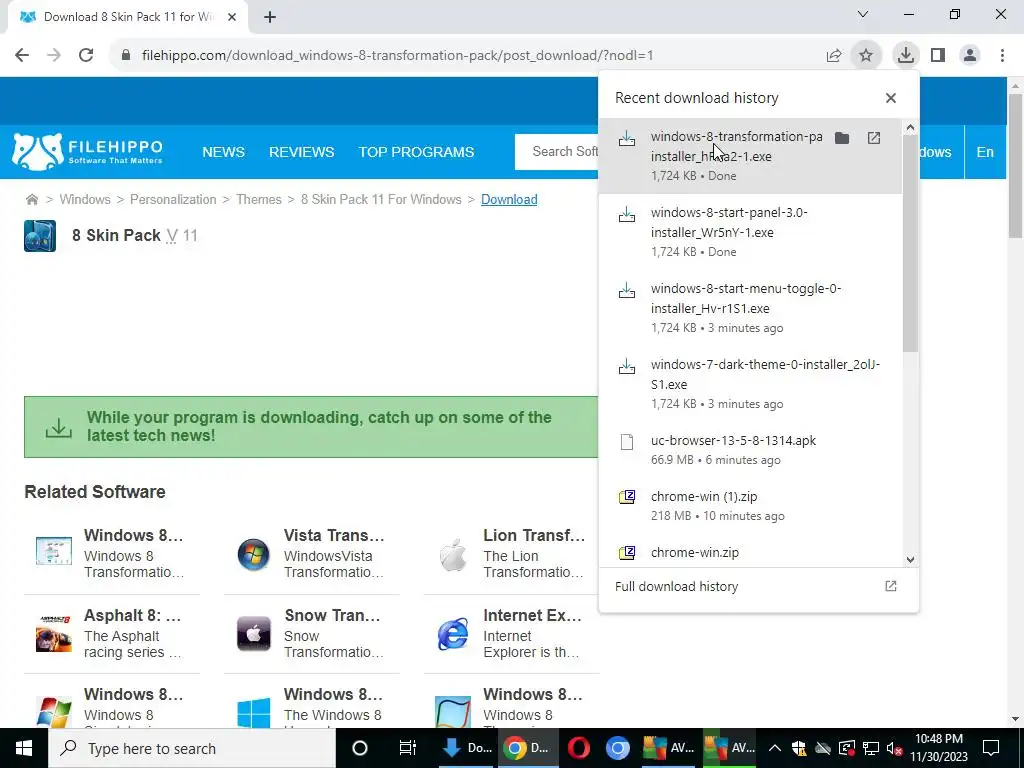Open the Chrome profile avatar menu
The image size is (1024, 768).
pyautogui.click(x=970, y=56)
